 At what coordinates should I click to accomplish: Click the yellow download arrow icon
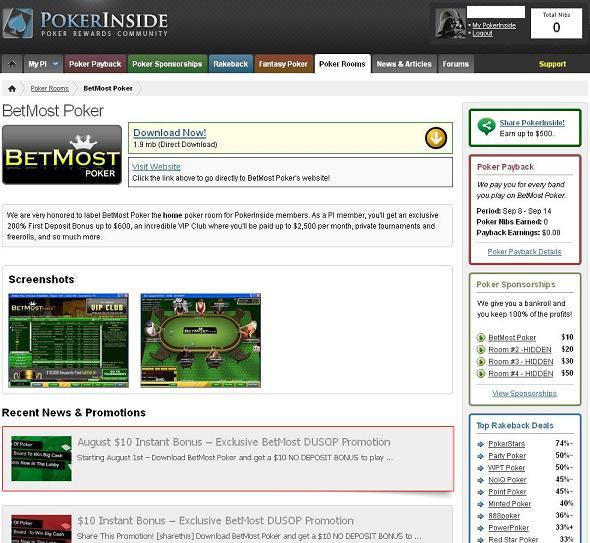[x=436, y=138]
